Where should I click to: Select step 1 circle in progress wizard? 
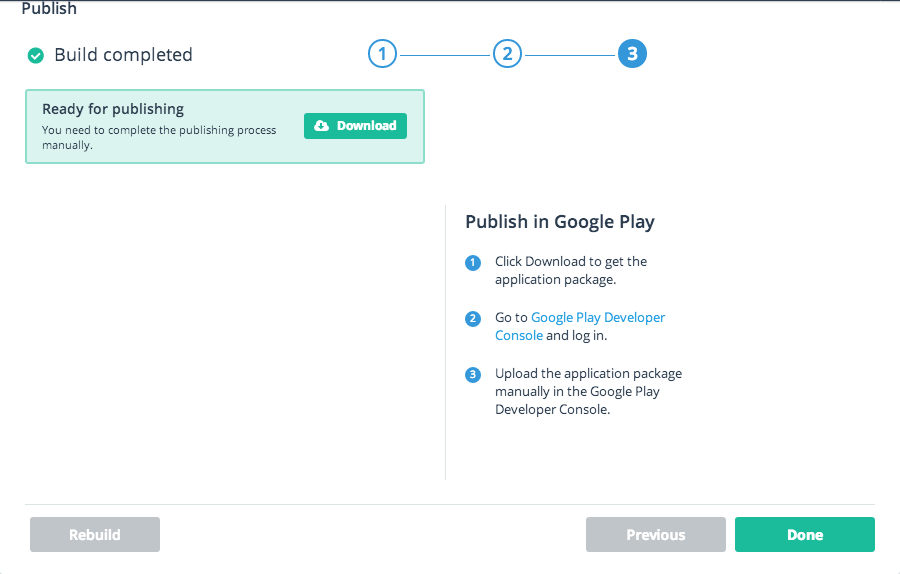(x=382, y=54)
